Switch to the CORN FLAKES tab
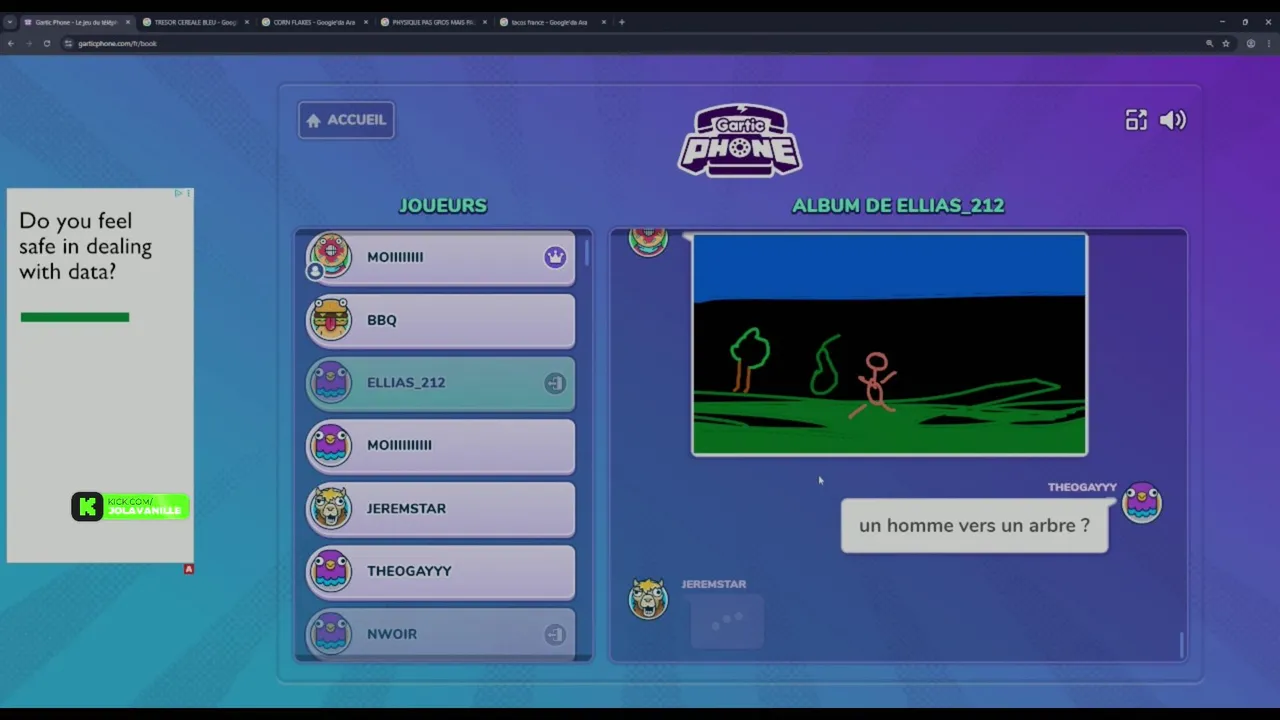This screenshot has height=720, width=1280. click(x=314, y=22)
